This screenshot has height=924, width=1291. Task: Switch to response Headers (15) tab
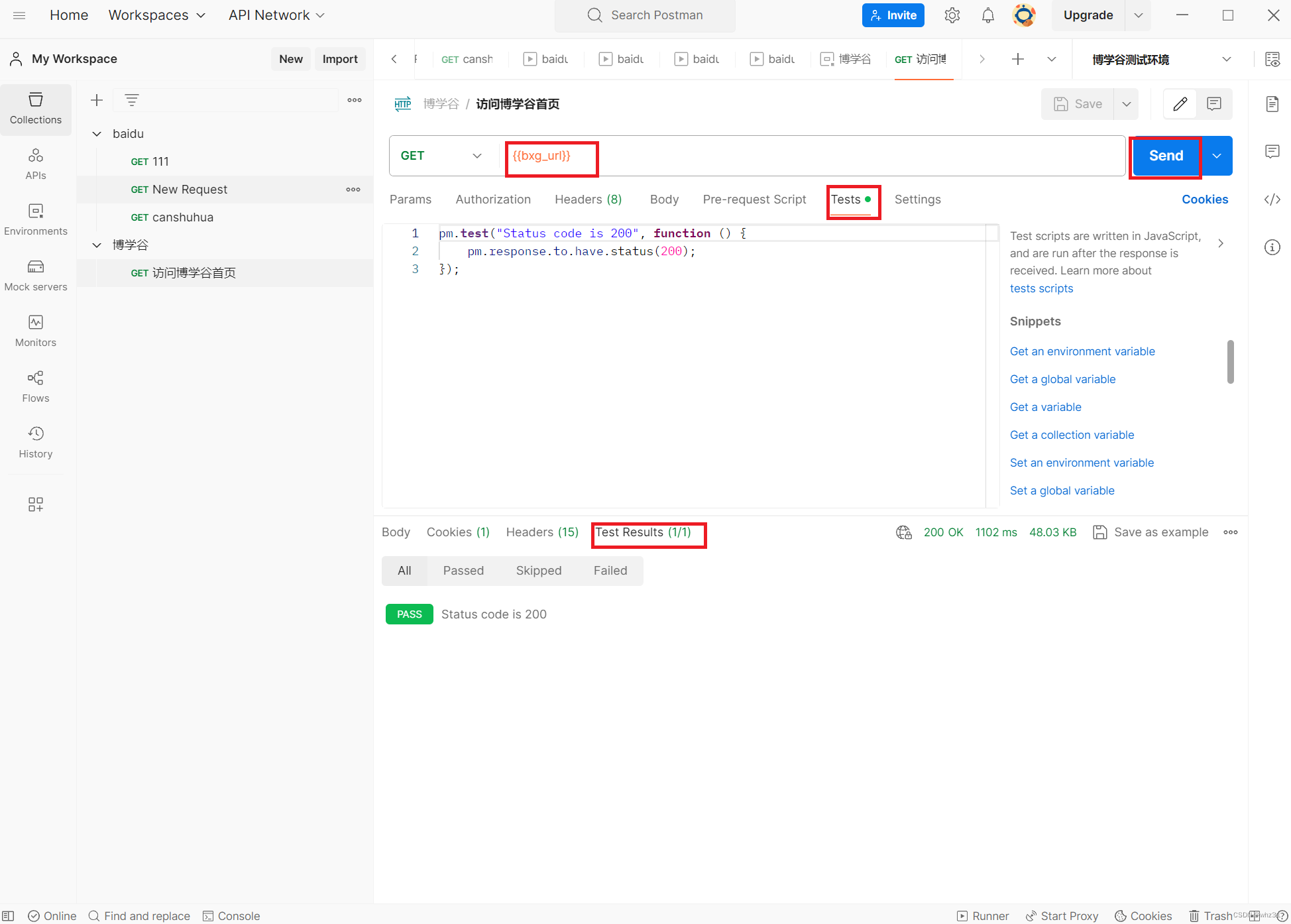click(541, 532)
